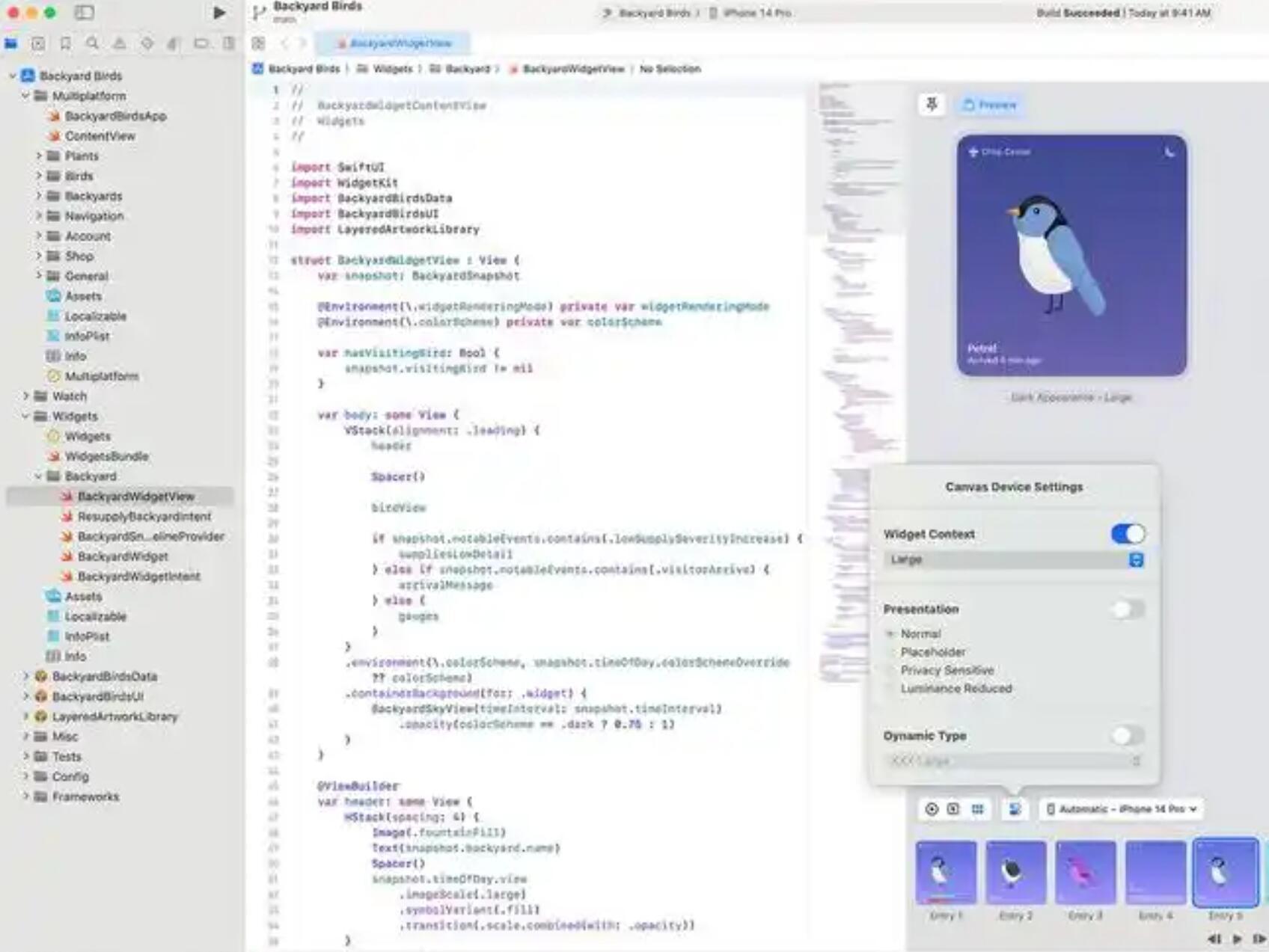The height and width of the screenshot is (952, 1269).
Task: Enable the Dynamic Type switch
Action: coord(1128,736)
